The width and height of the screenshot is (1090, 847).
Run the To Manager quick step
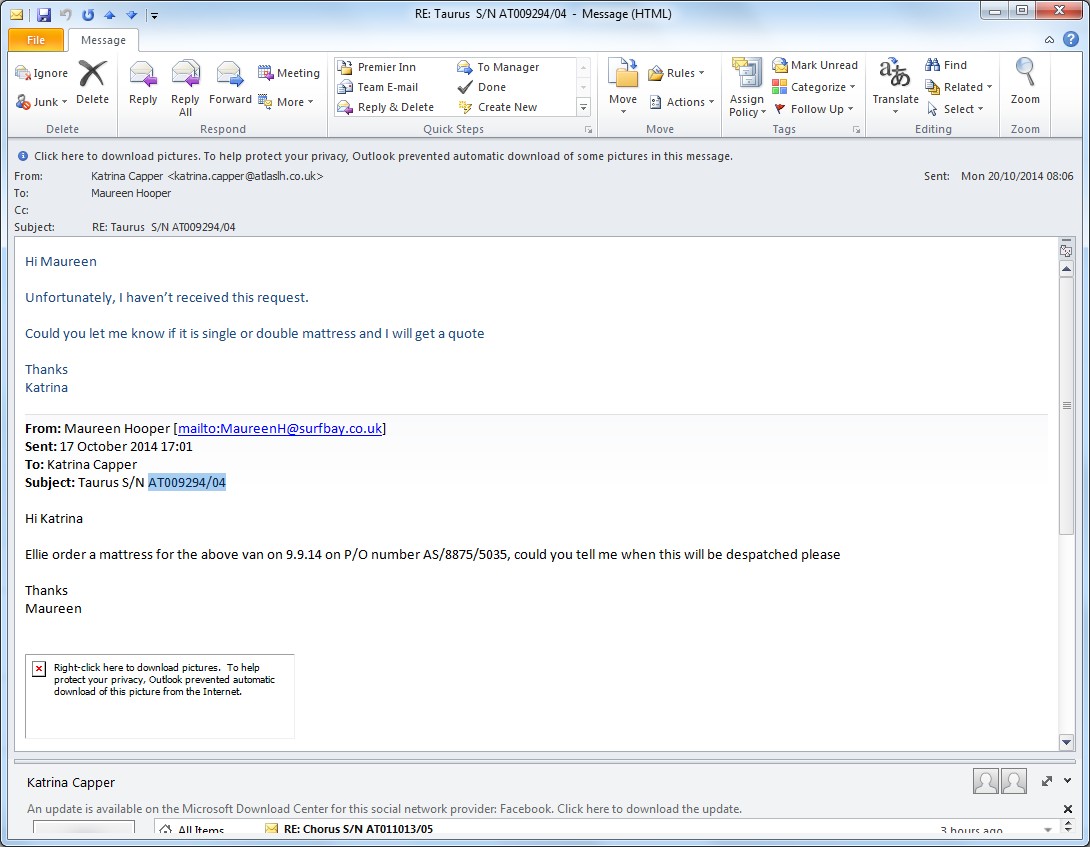point(498,67)
